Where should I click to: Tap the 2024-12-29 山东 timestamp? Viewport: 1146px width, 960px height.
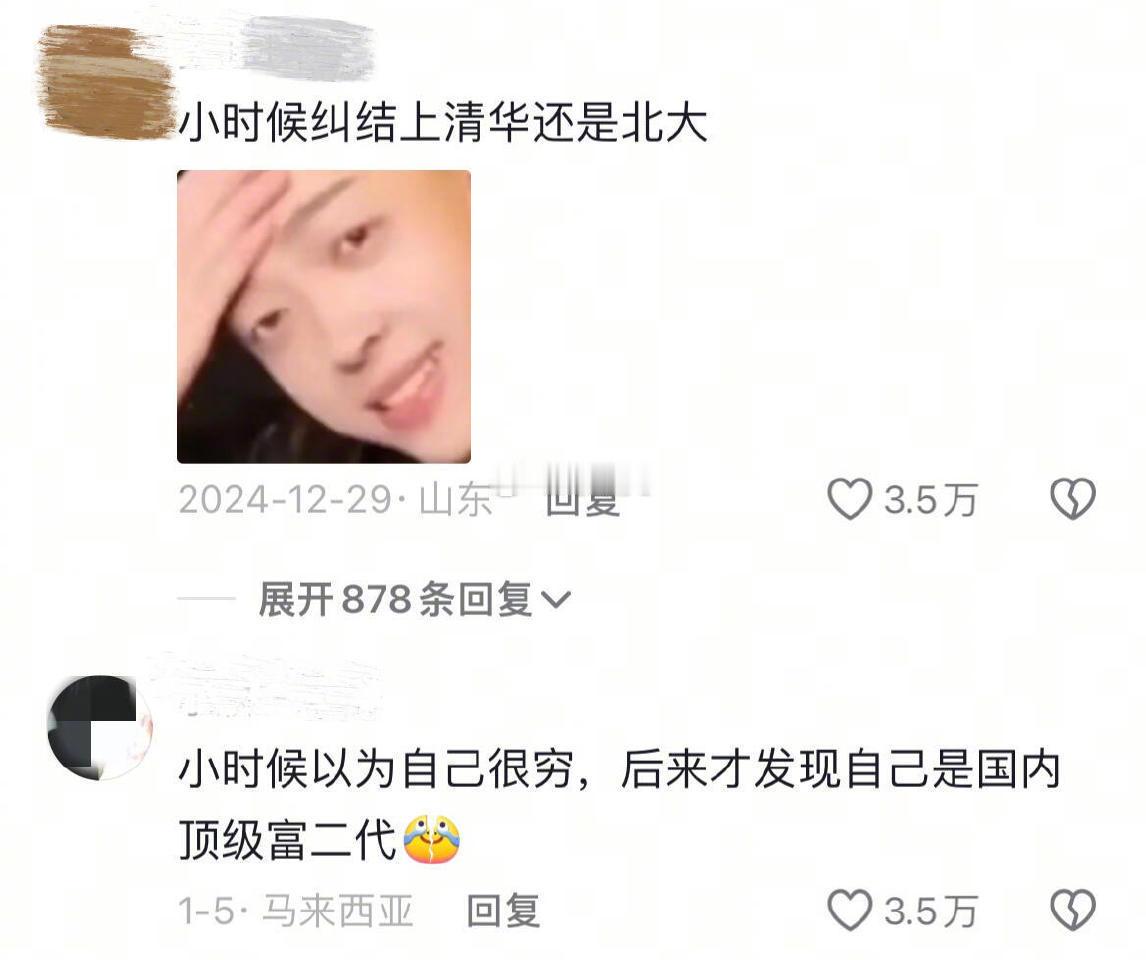coord(336,500)
